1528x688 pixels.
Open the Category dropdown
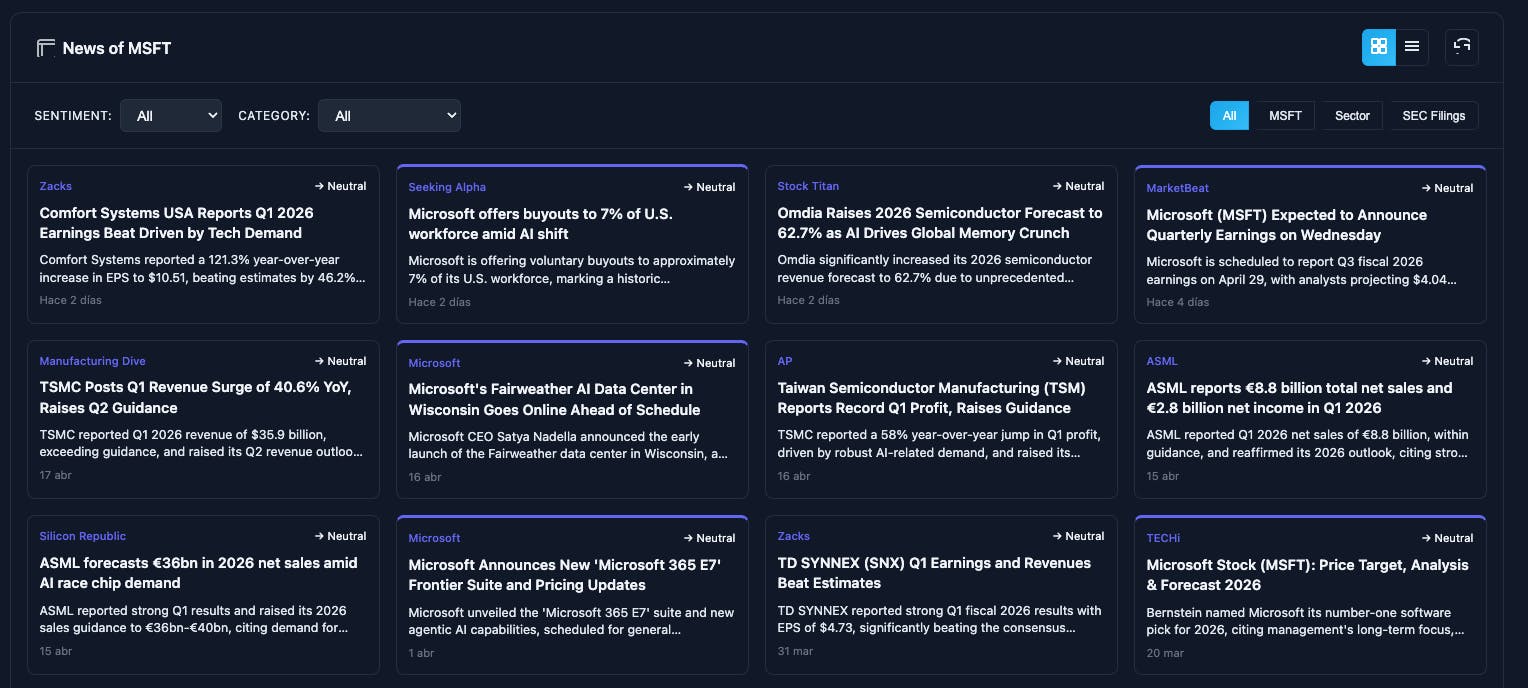[389, 115]
